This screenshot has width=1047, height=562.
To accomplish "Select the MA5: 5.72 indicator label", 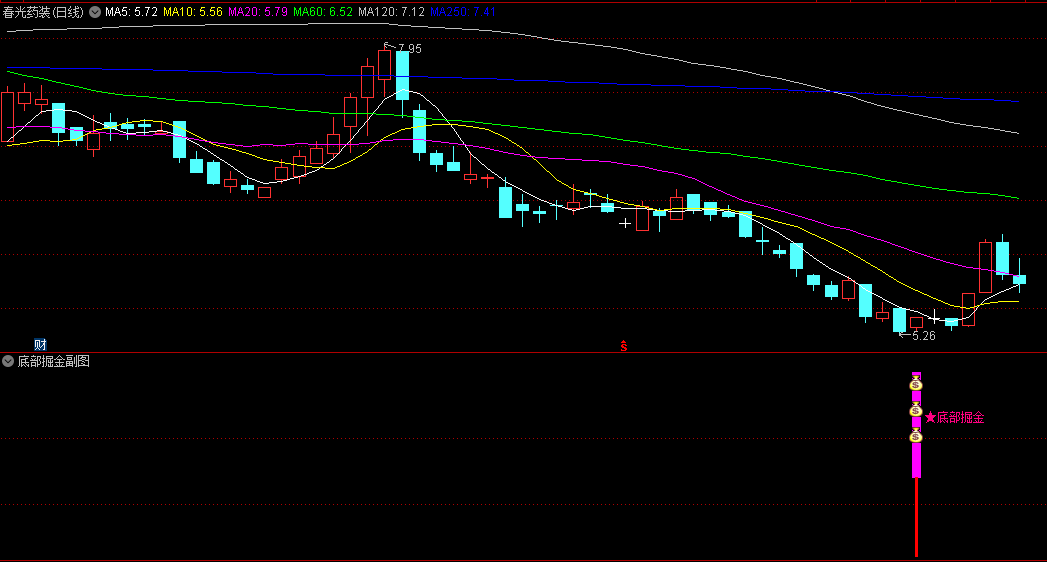I will click(x=132, y=12).
